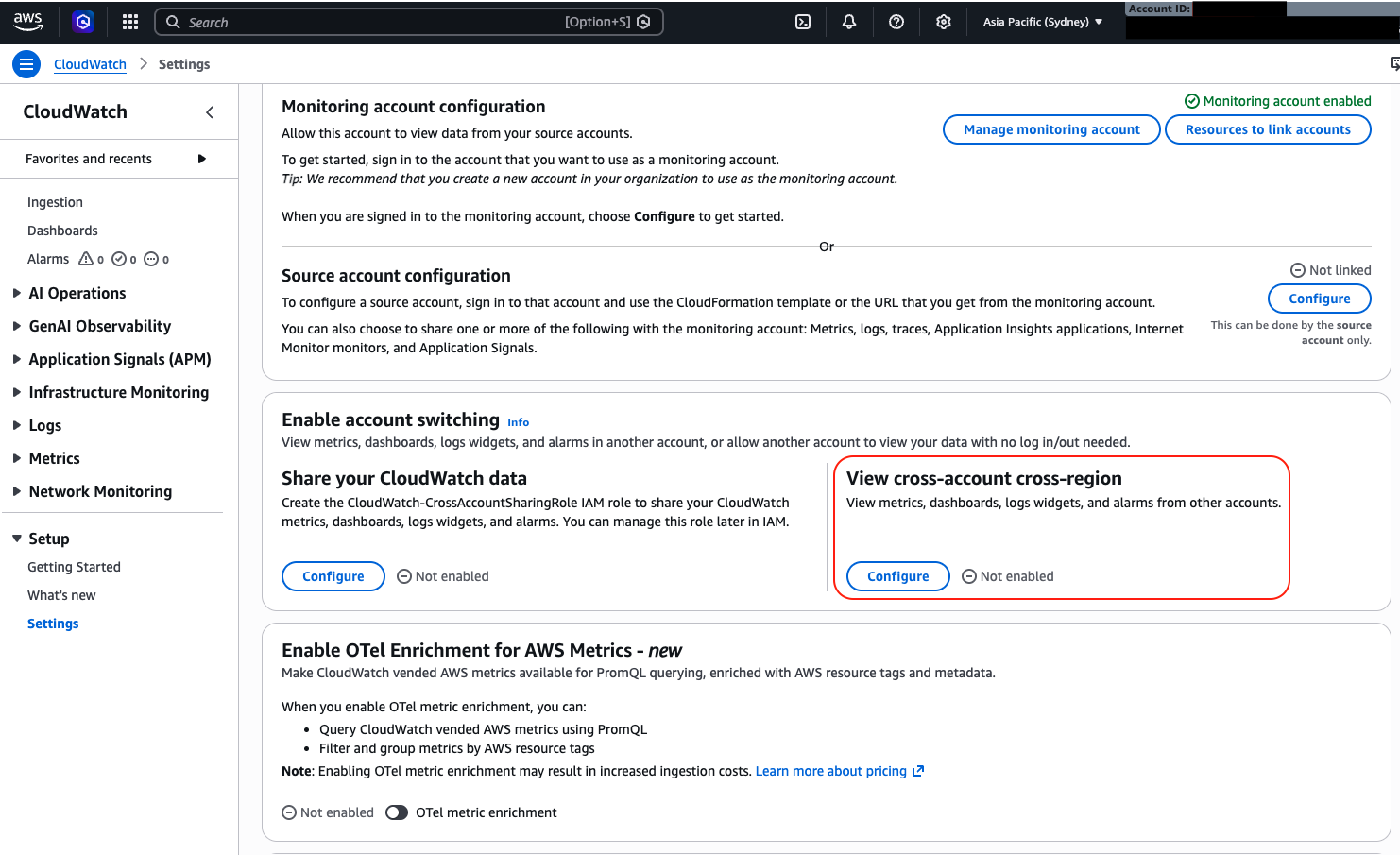1400x855 pixels.
Task: Click the in-alarm triangle icon under Alarms
Action: (x=86, y=259)
